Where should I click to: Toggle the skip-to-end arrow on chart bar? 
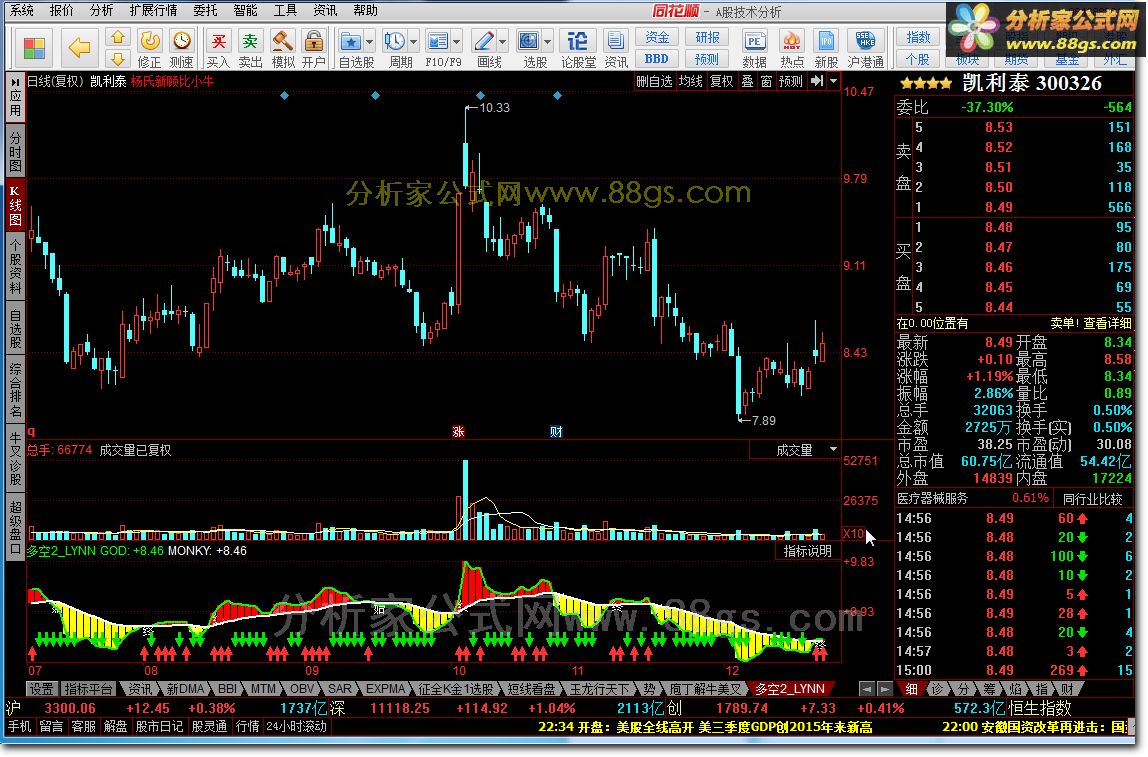(x=817, y=81)
